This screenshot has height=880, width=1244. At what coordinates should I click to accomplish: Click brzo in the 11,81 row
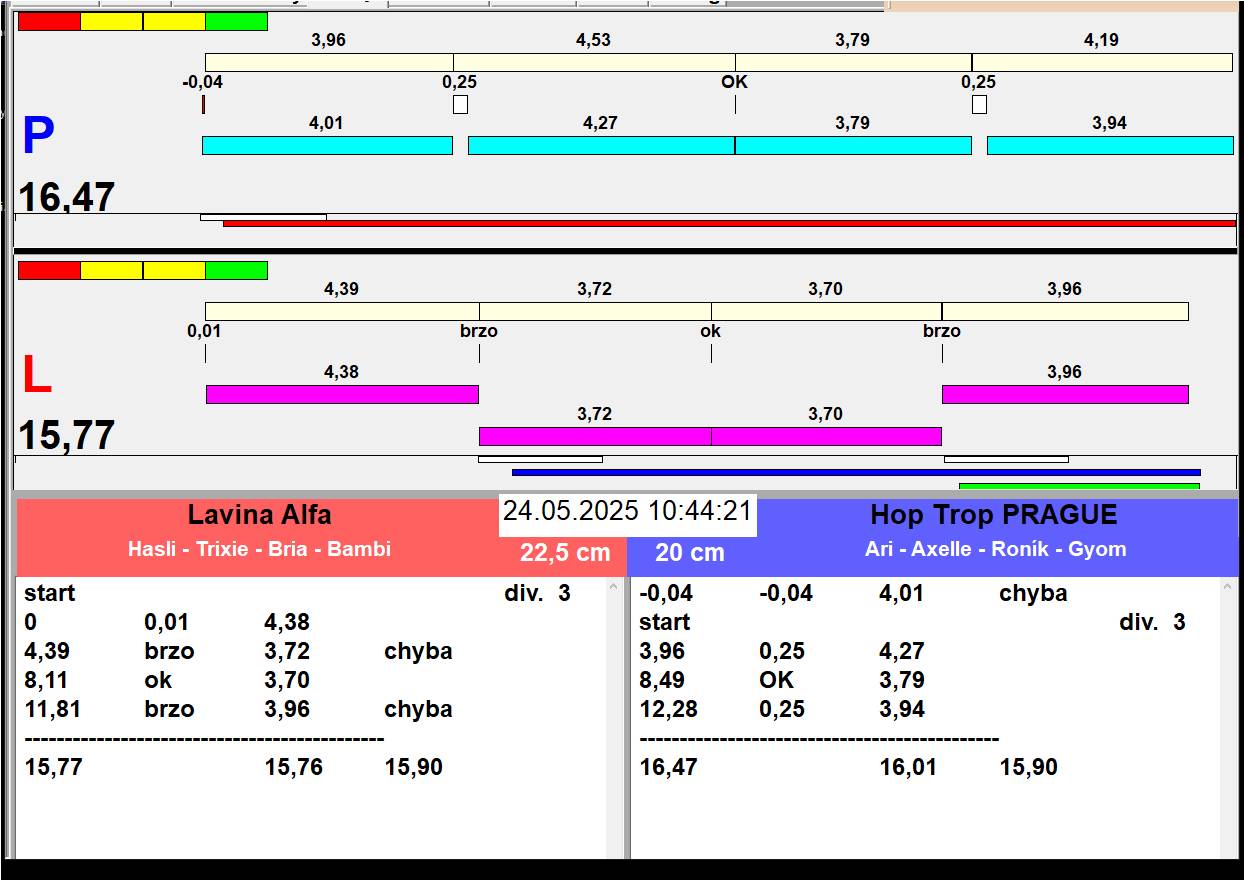click(x=169, y=709)
